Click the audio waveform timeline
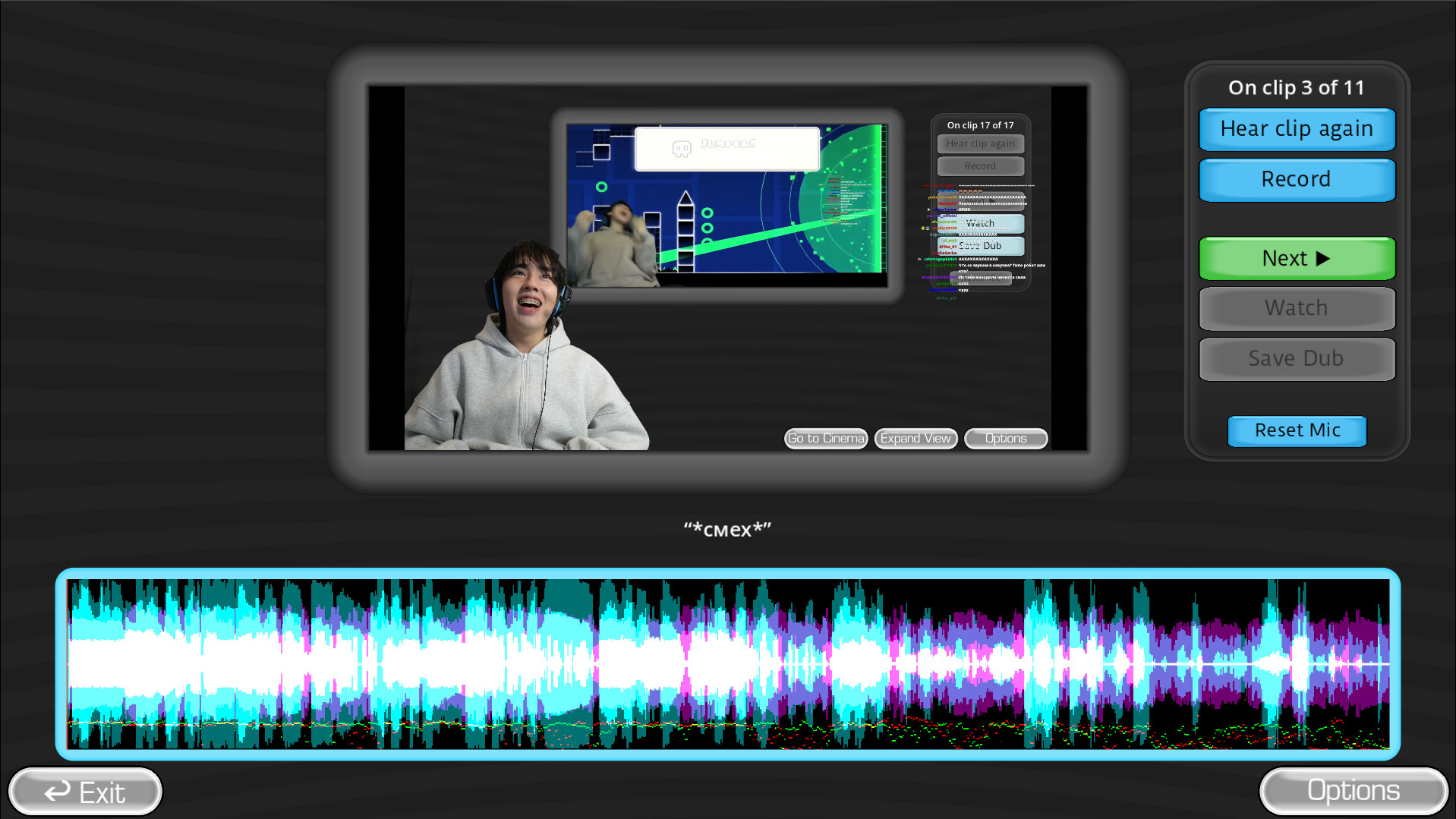1456x819 pixels. pos(727,664)
